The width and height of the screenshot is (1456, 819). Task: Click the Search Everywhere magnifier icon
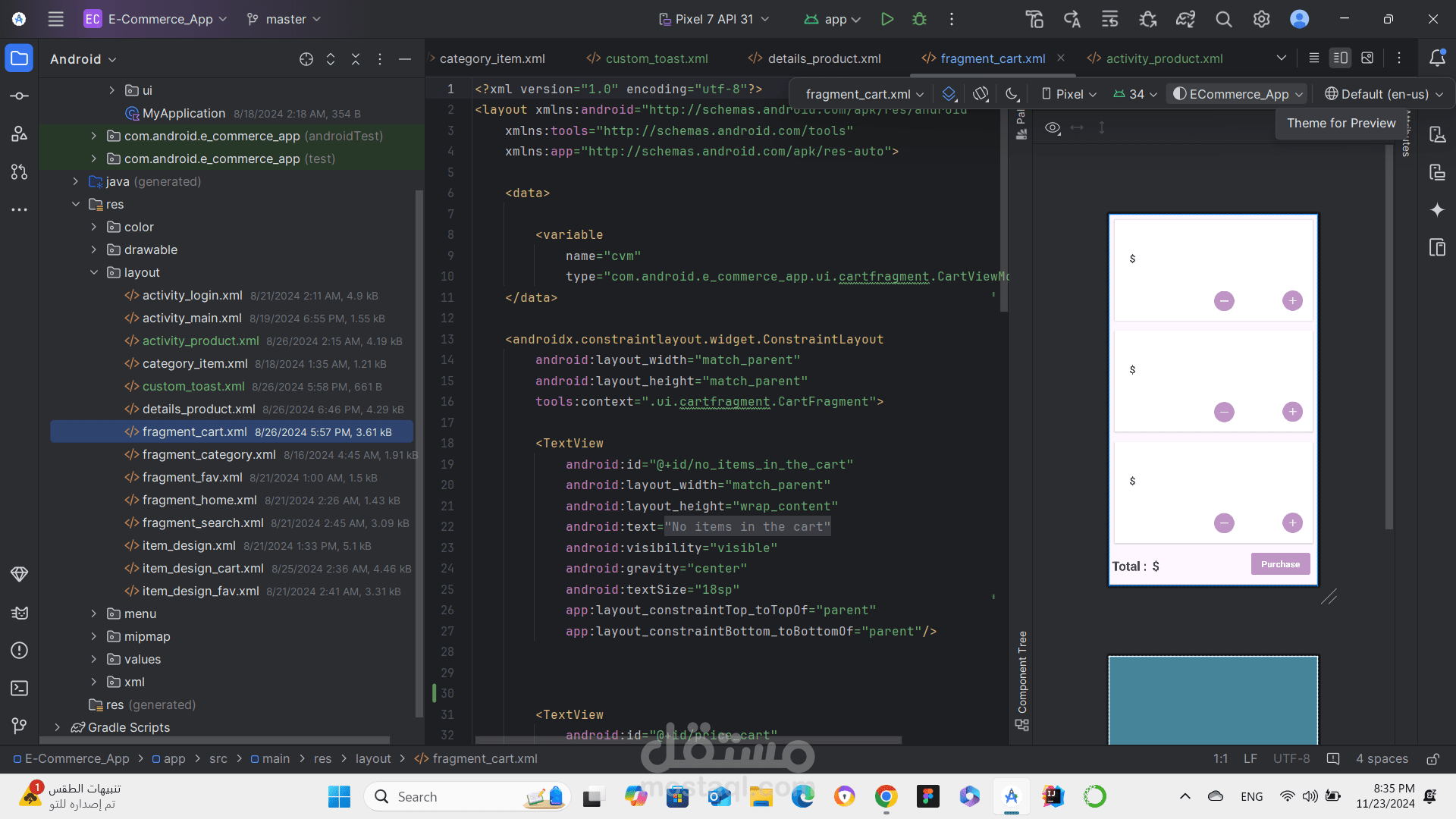coord(1223,19)
